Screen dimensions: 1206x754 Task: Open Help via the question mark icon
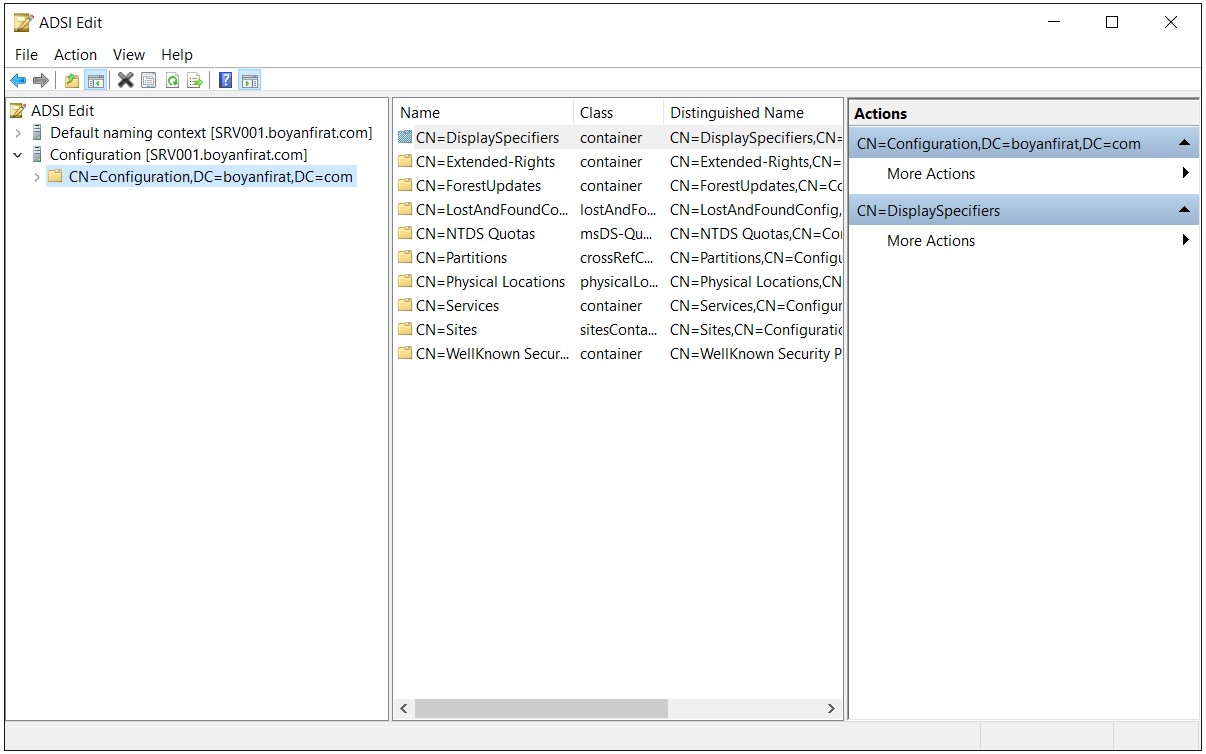click(226, 81)
